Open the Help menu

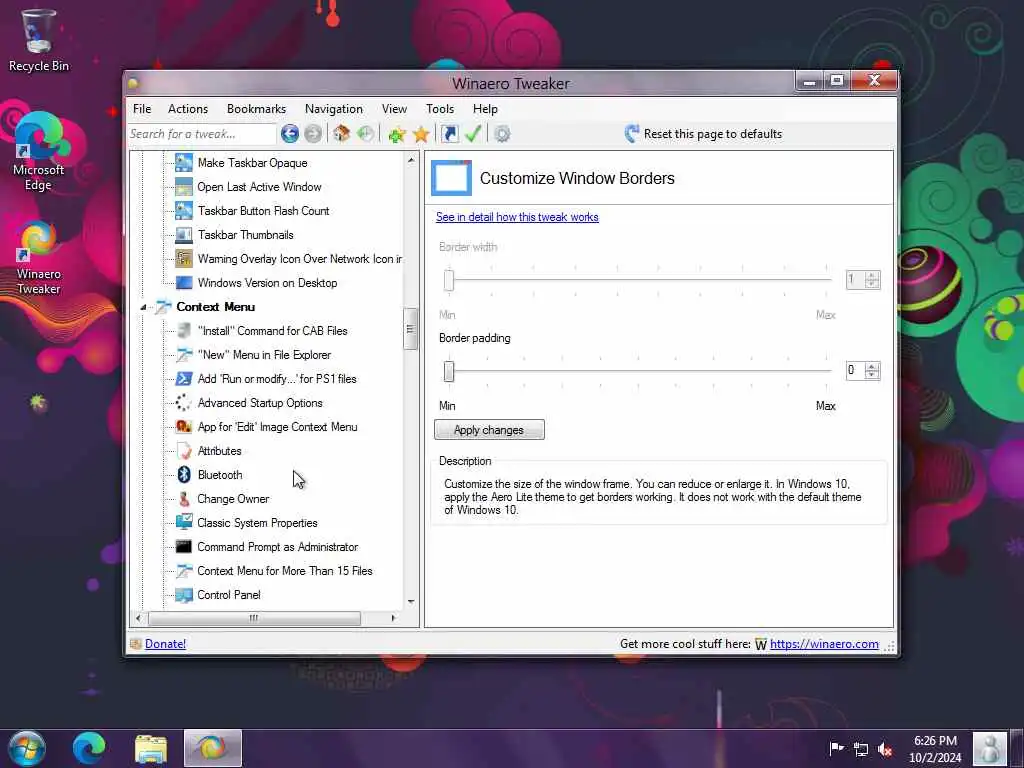[485, 109]
